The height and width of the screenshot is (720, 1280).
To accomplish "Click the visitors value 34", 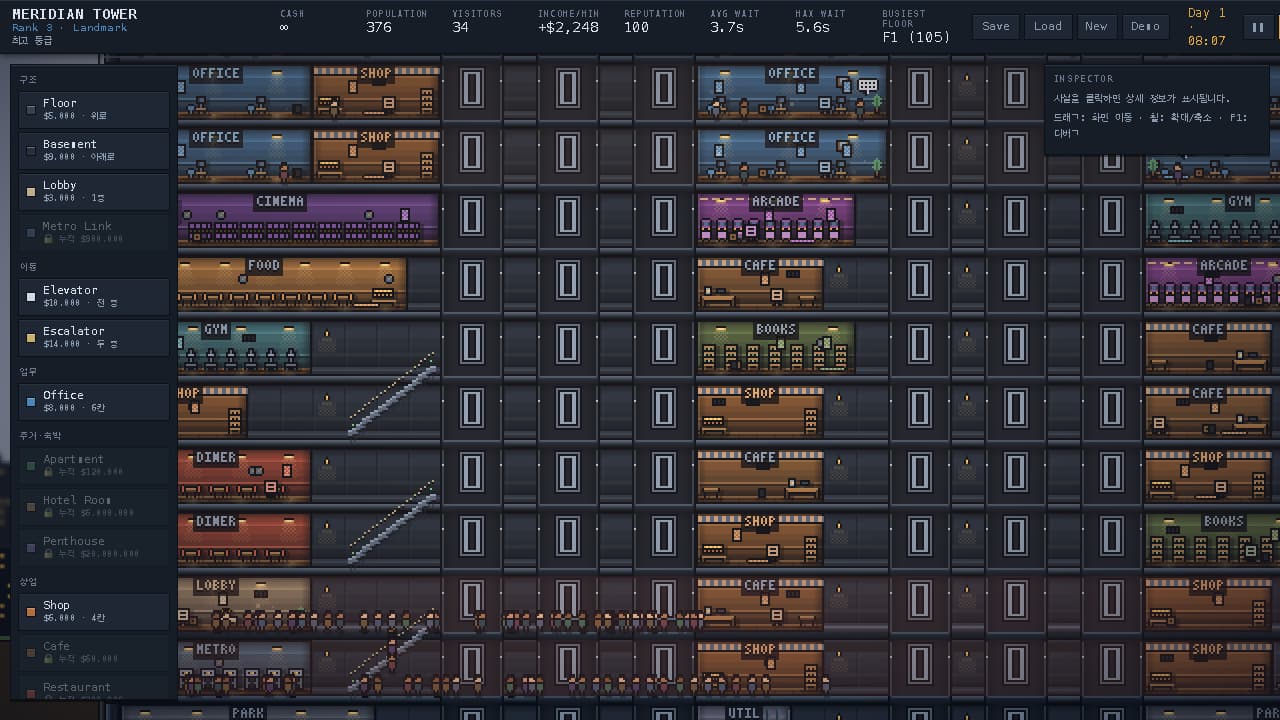I will tap(460, 27).
